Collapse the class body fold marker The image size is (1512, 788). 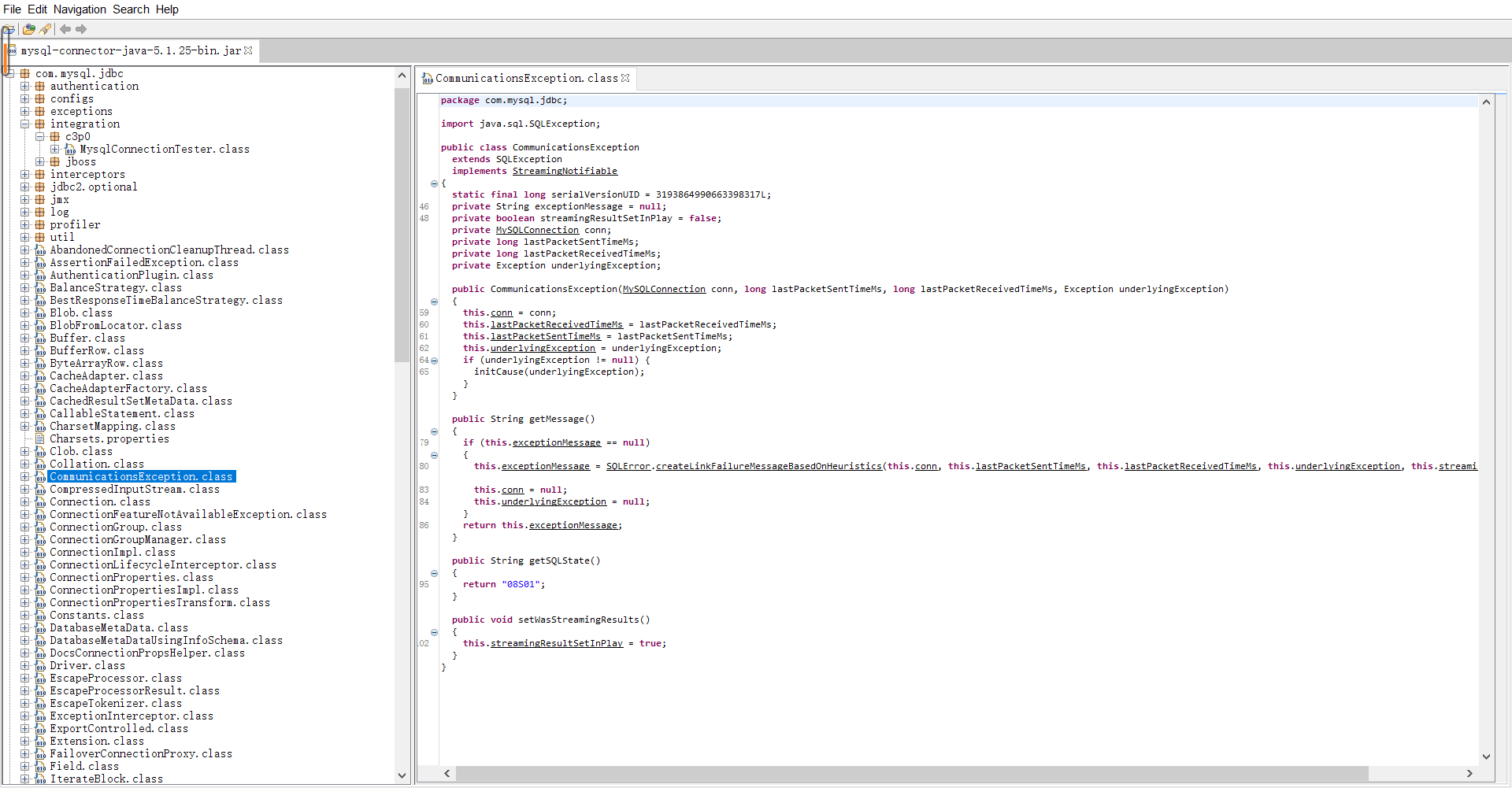point(434,183)
